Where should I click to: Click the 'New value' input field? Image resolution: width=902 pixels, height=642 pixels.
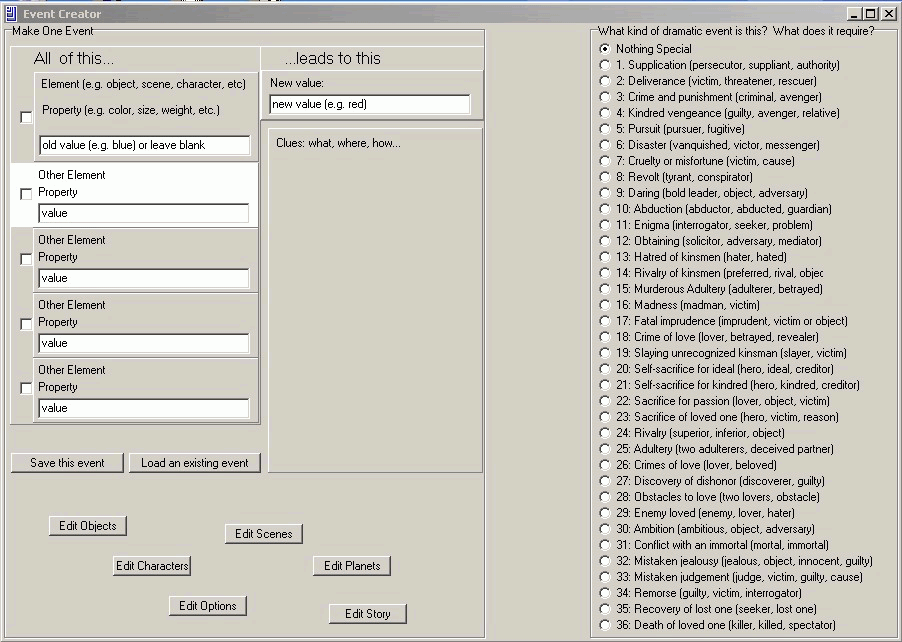369,105
